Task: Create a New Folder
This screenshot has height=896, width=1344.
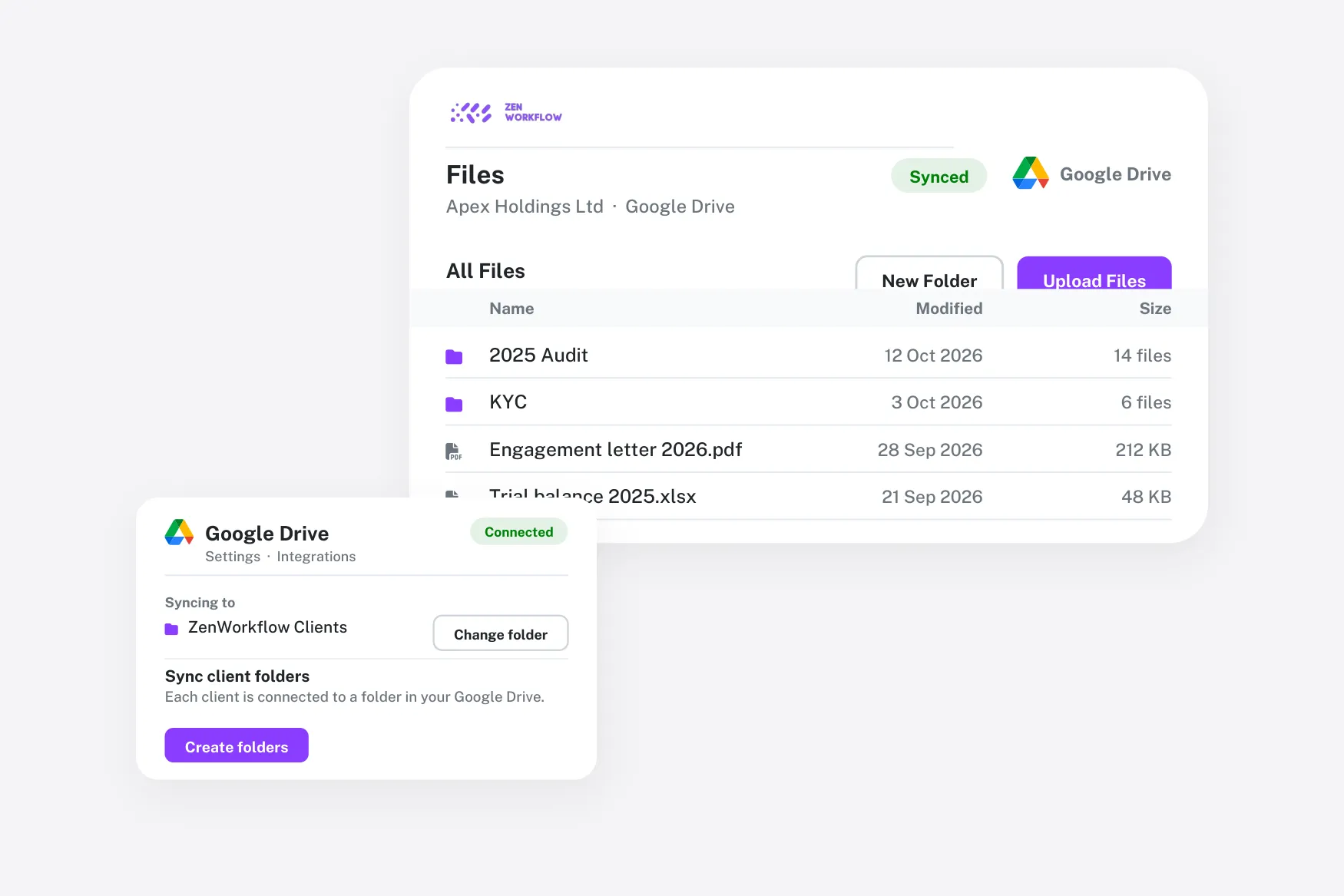Action: pos(929,273)
